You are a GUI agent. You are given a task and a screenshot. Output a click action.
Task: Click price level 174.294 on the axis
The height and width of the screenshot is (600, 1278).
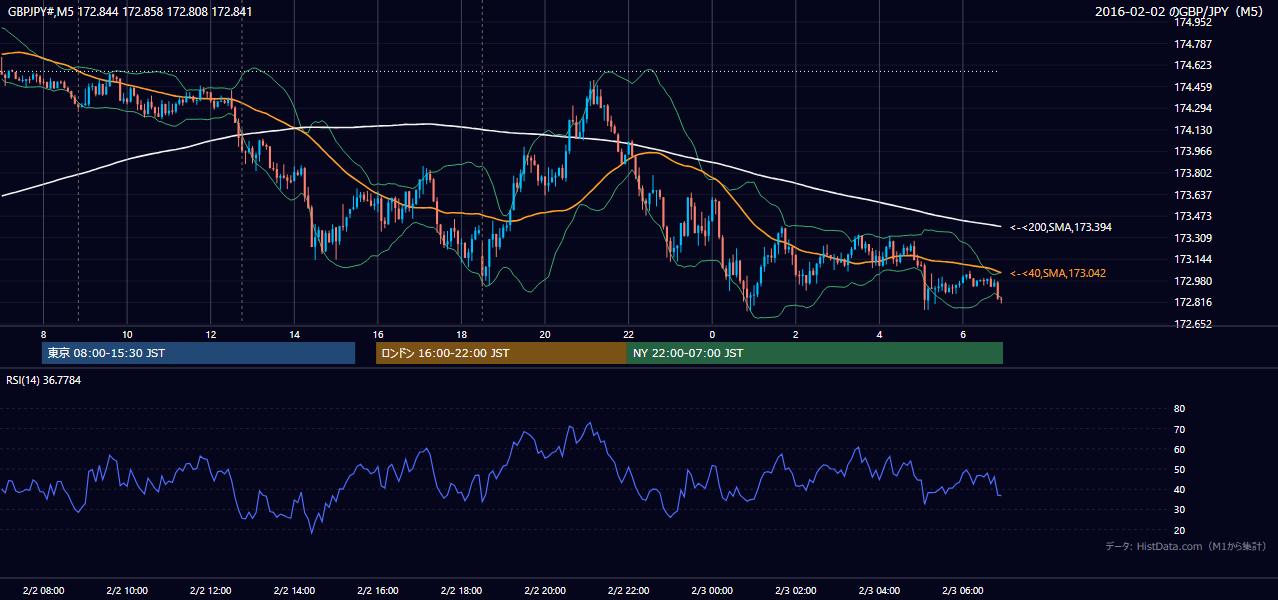tap(1191, 108)
